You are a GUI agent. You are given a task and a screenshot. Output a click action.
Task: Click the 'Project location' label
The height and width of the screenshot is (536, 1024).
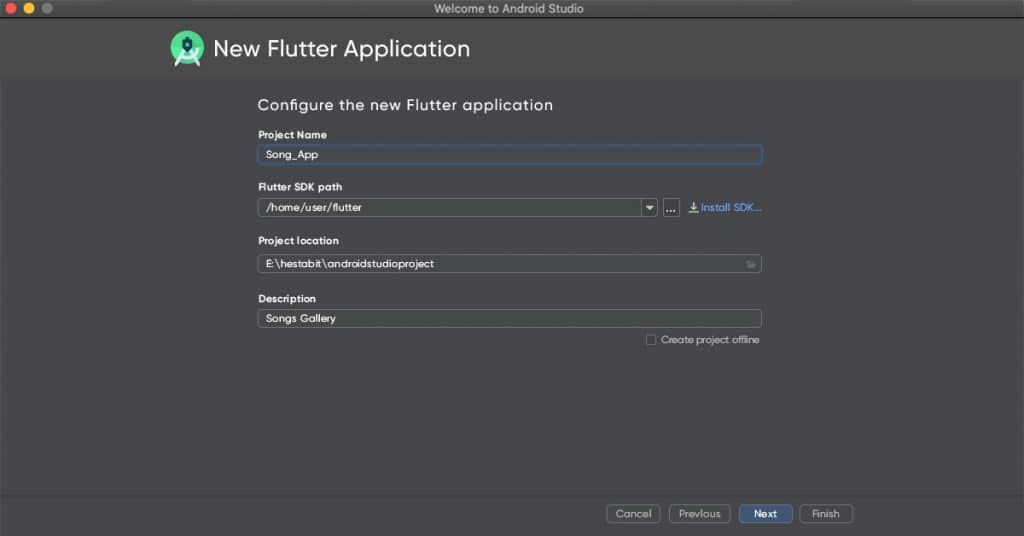pyautogui.click(x=298, y=241)
